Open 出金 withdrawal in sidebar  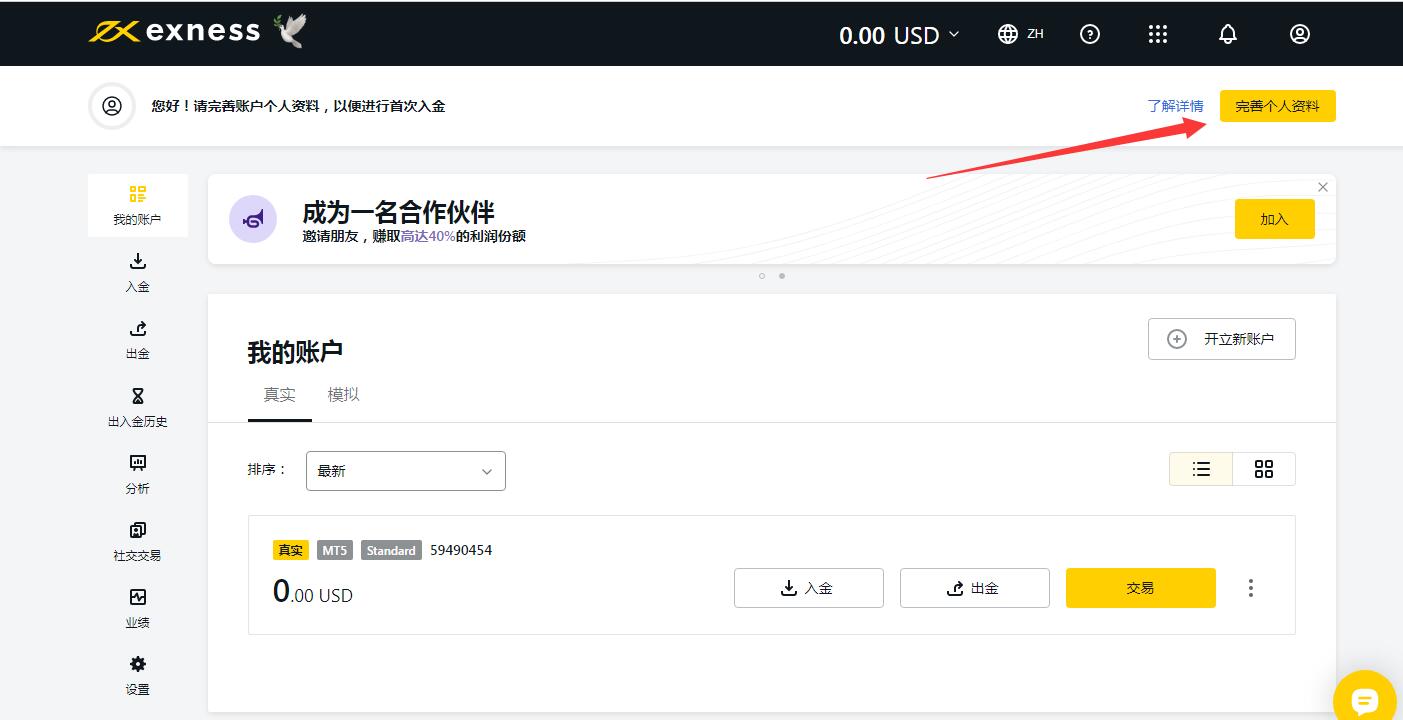click(x=138, y=339)
